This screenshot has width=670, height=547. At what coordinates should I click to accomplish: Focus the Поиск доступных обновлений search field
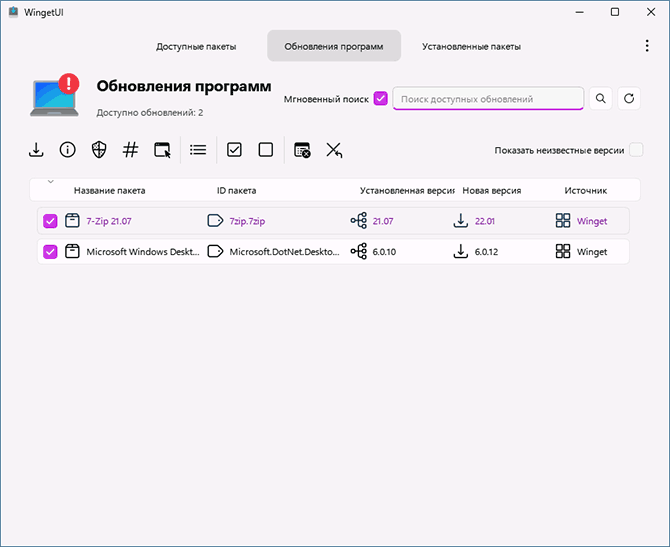[x=488, y=99]
